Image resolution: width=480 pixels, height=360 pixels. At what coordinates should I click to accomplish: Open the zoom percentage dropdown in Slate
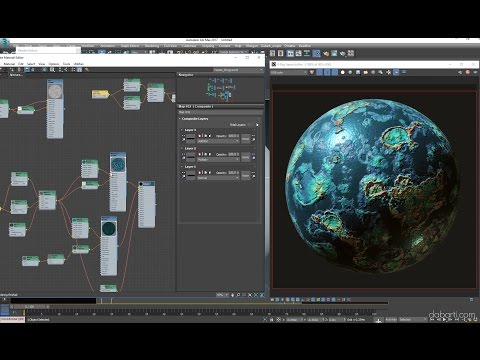222,295
